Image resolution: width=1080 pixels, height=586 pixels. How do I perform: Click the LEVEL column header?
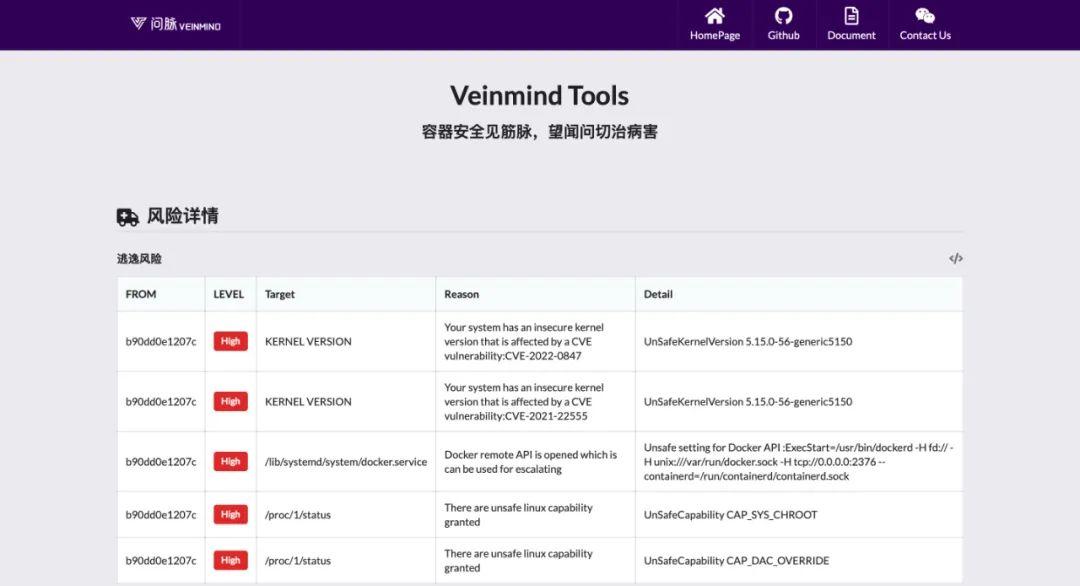pyautogui.click(x=229, y=293)
